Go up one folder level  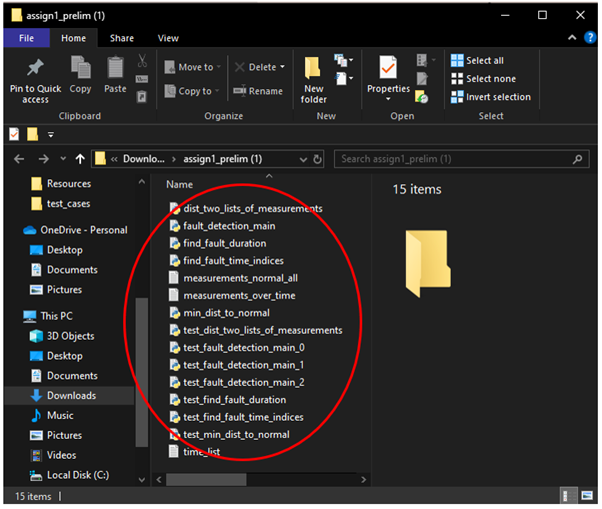80,159
